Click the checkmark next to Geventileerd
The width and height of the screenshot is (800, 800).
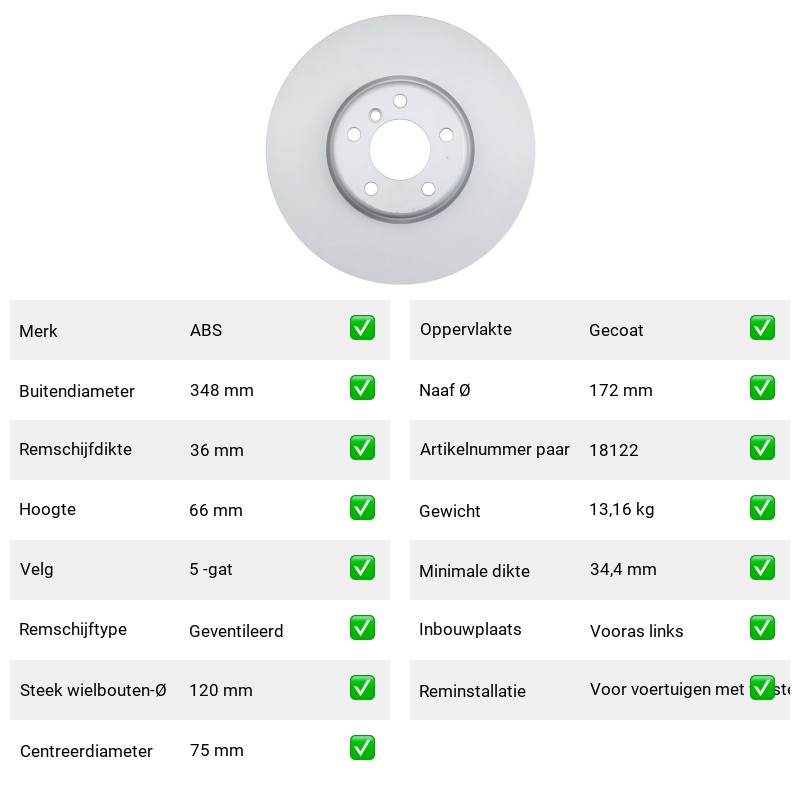(362, 628)
